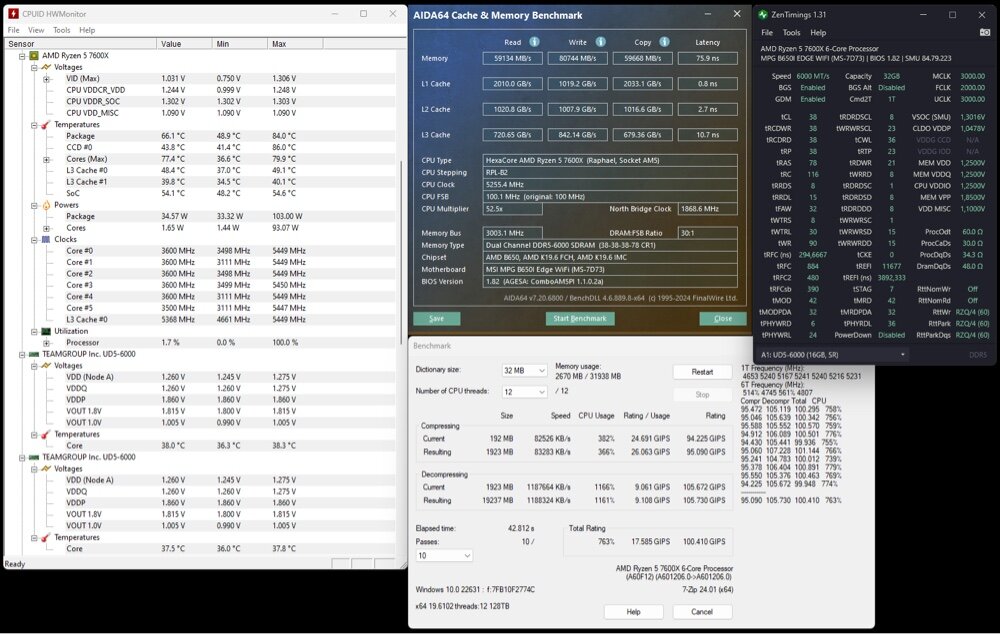The width and height of the screenshot is (1000, 634).
Task: Click the memory module icon of lower TEAMGROUP Inc. UD5-6000
Action: click(x=34, y=457)
